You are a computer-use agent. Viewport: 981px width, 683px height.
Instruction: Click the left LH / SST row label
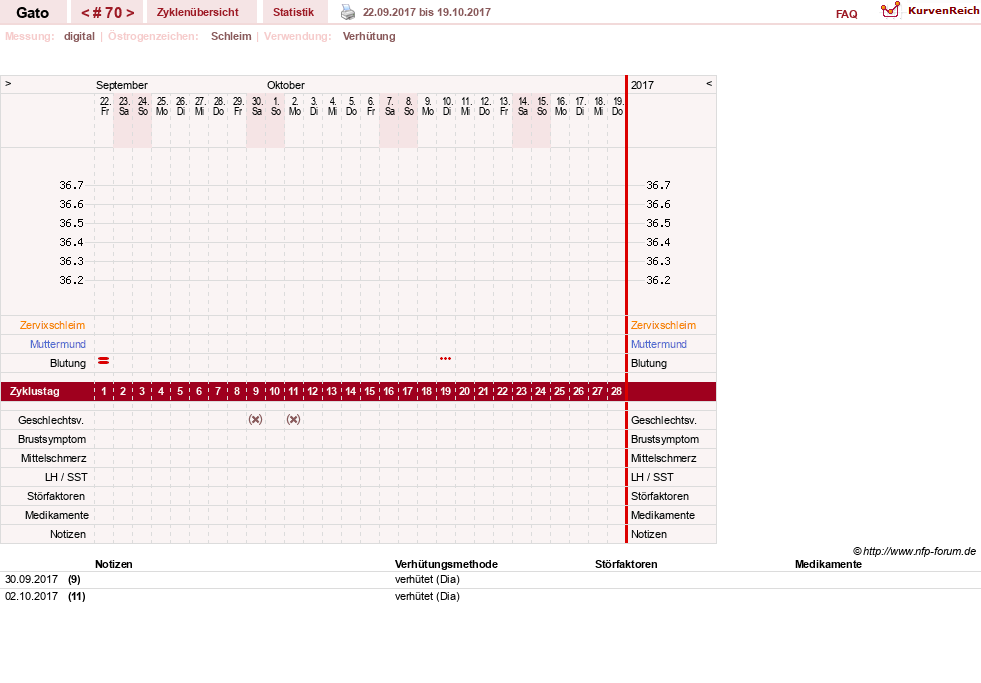pos(66,477)
